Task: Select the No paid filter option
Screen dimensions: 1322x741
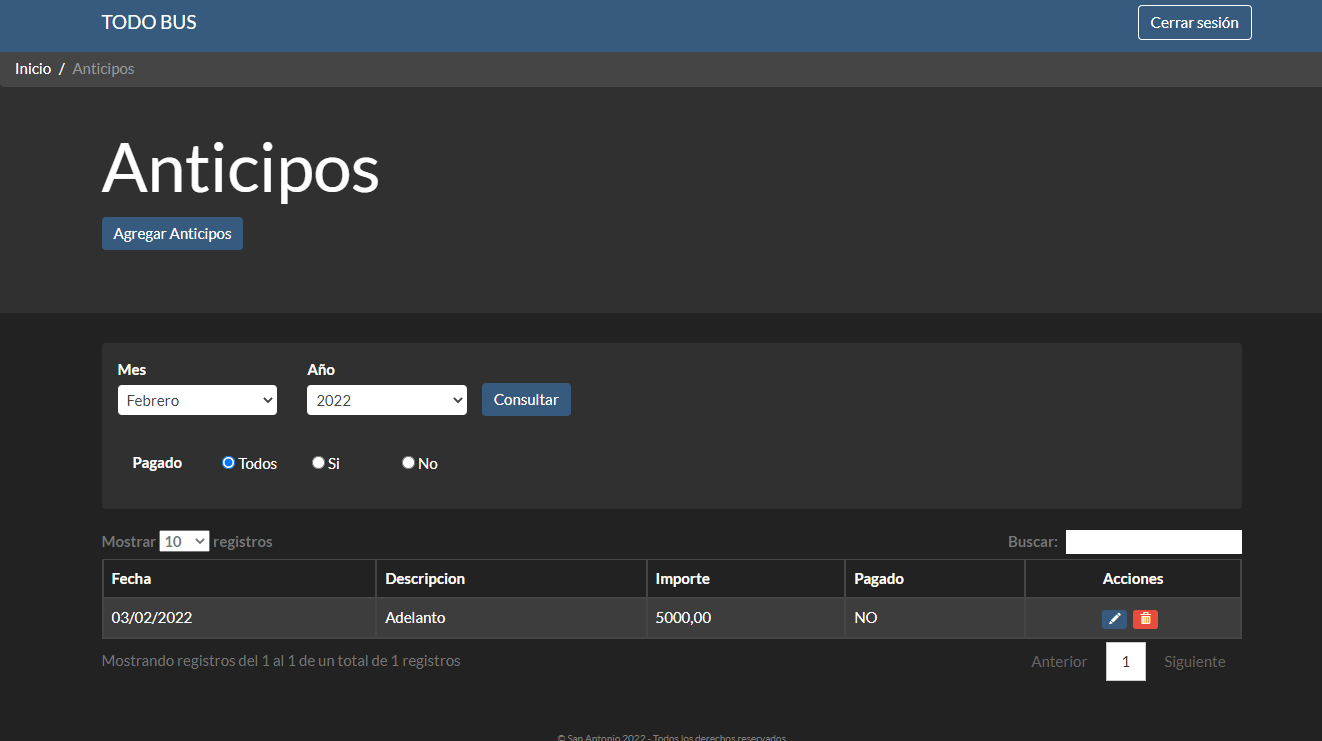Action: 408,463
